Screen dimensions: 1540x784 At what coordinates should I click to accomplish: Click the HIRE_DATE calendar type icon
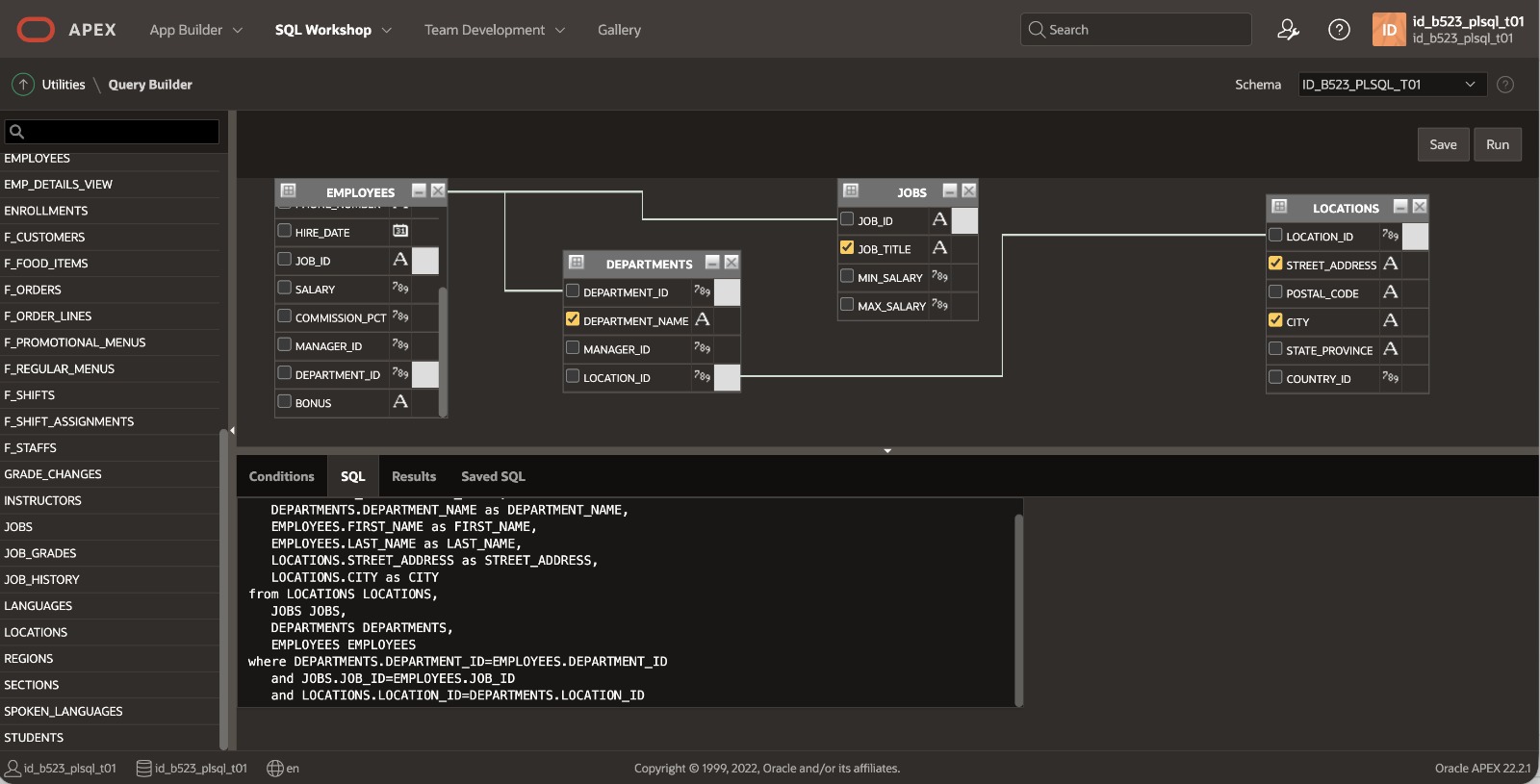(x=400, y=231)
